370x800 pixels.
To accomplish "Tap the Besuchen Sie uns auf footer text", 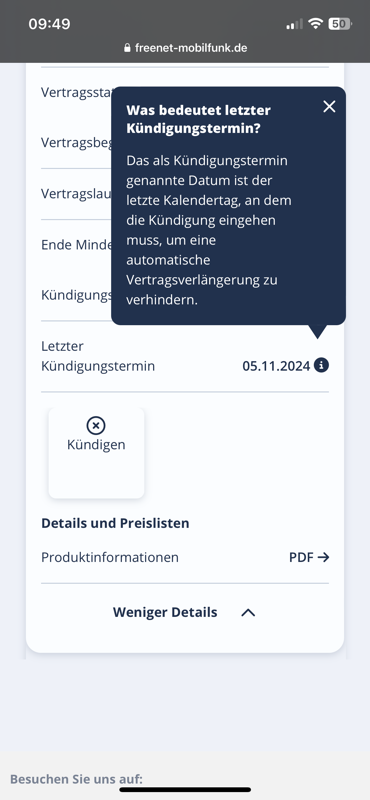I will click(76, 779).
